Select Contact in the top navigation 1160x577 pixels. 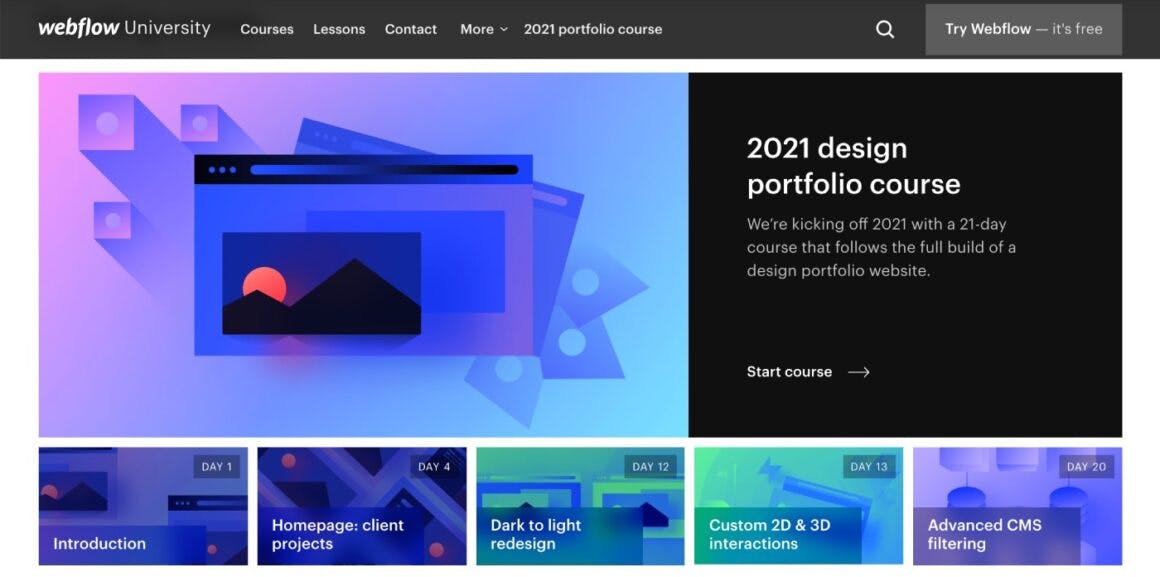[411, 30]
